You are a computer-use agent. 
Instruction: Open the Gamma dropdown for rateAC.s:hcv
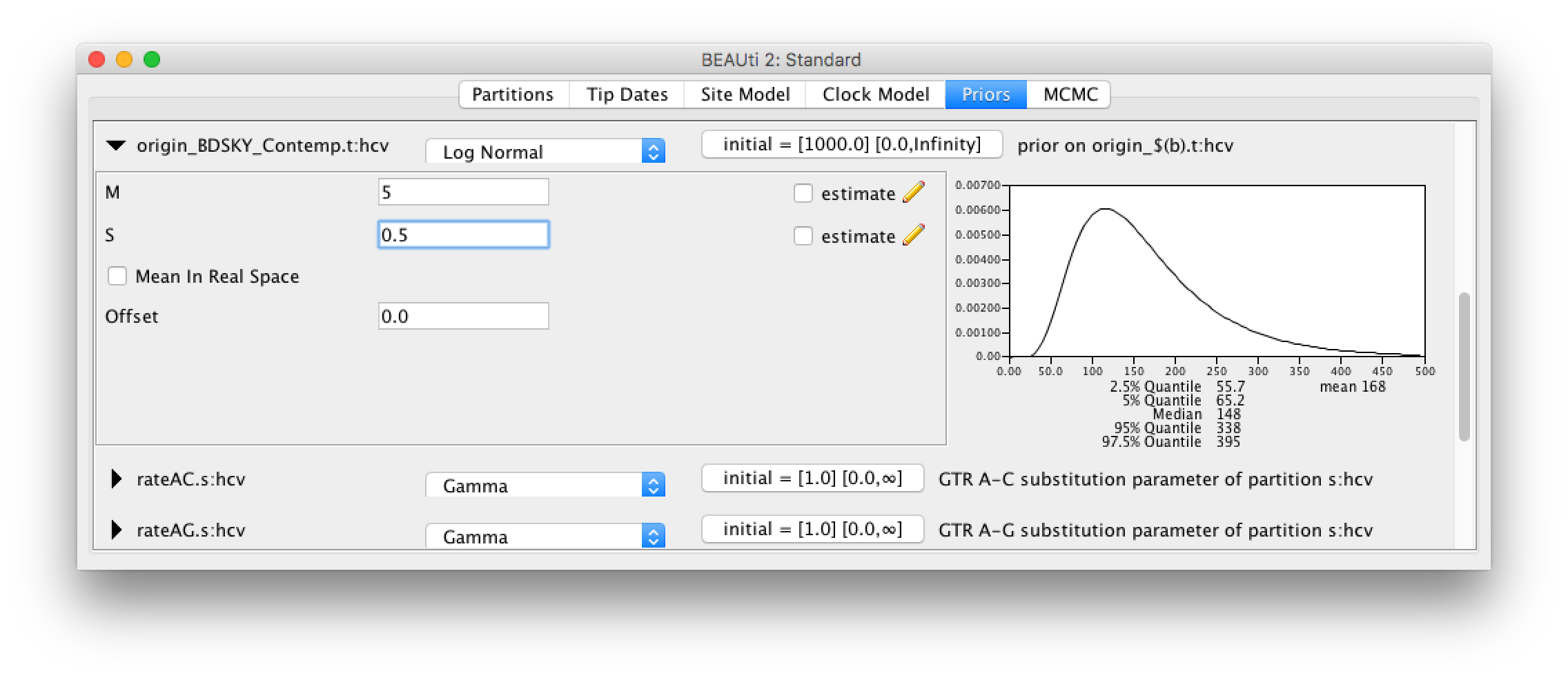(x=545, y=486)
